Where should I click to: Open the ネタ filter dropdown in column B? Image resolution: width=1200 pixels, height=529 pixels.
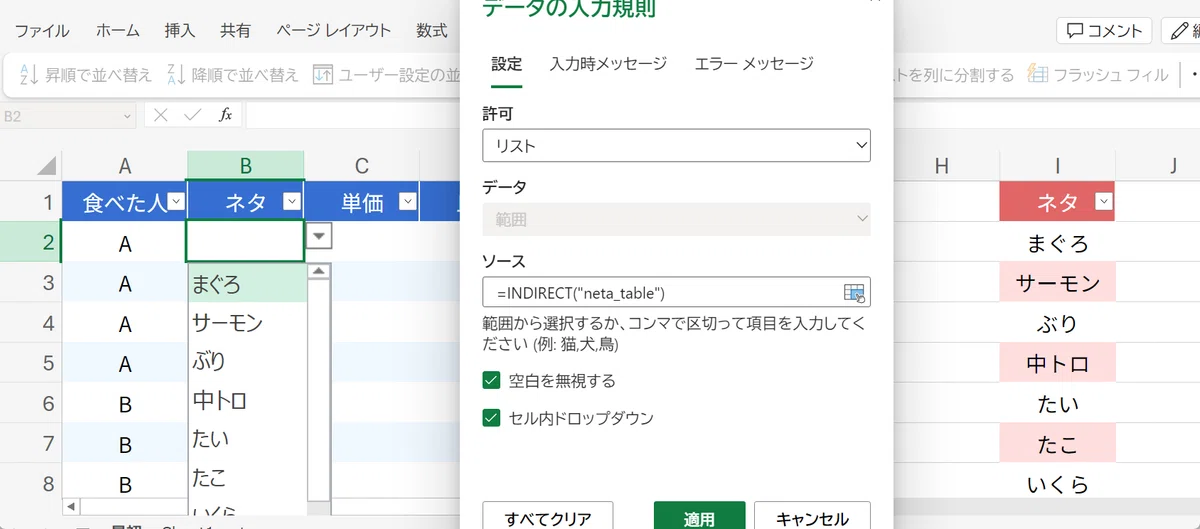(292, 202)
